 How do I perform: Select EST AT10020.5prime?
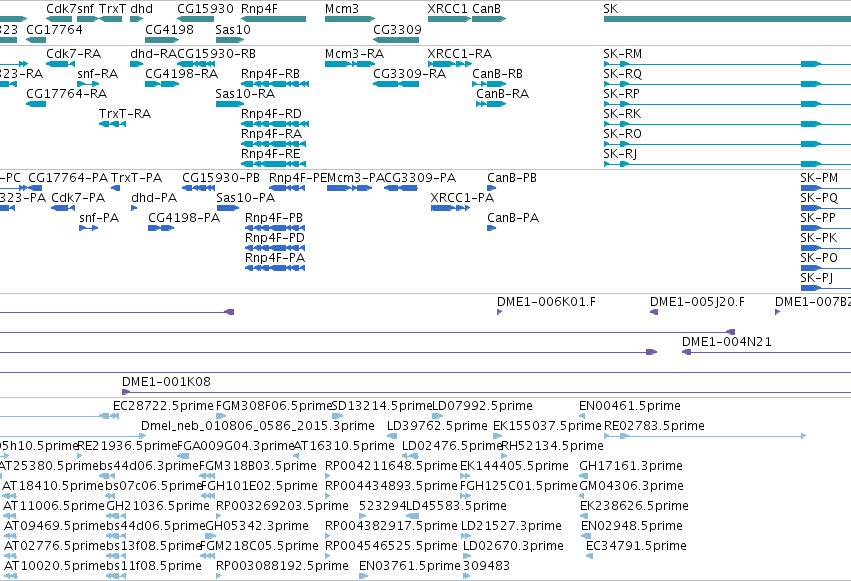coord(54,566)
